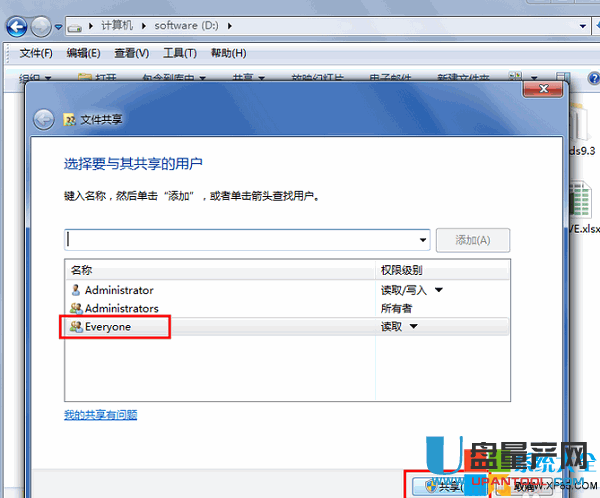Open the recent pages dropdown arrow
This screenshot has width=600, height=498.
(58, 27)
